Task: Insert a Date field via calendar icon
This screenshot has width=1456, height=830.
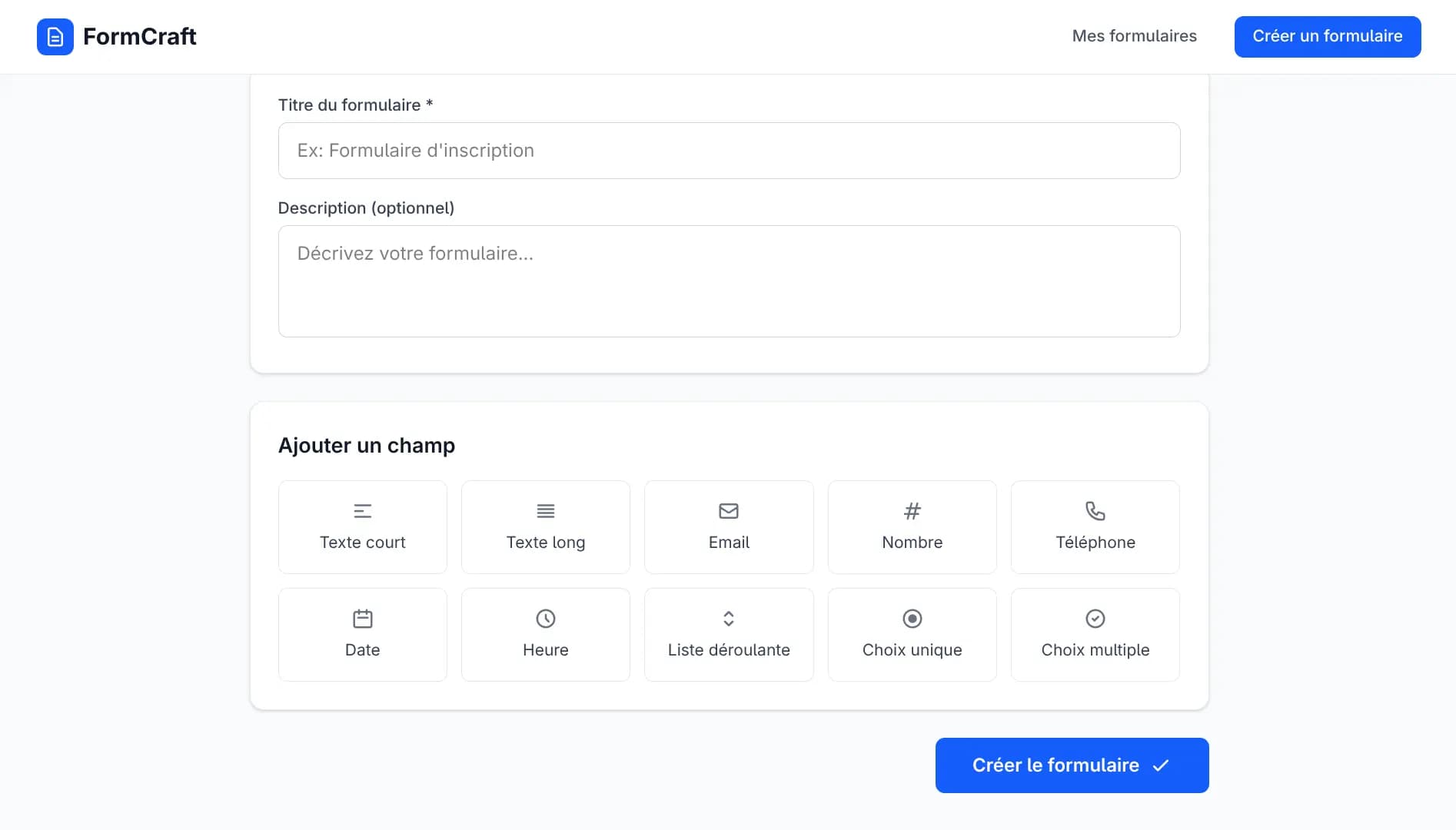Action: coord(362,619)
